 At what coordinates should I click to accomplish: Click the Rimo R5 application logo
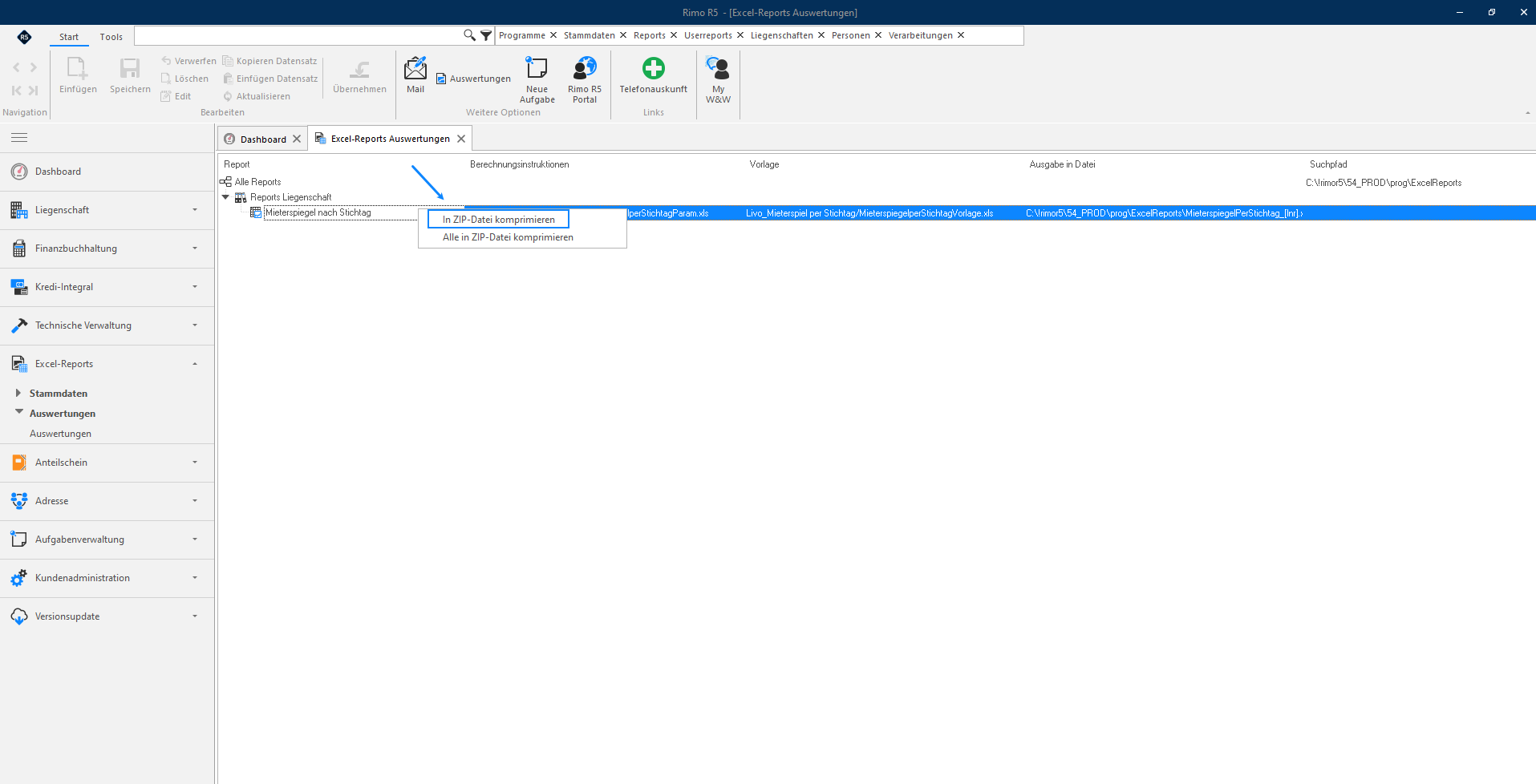coord(24,37)
